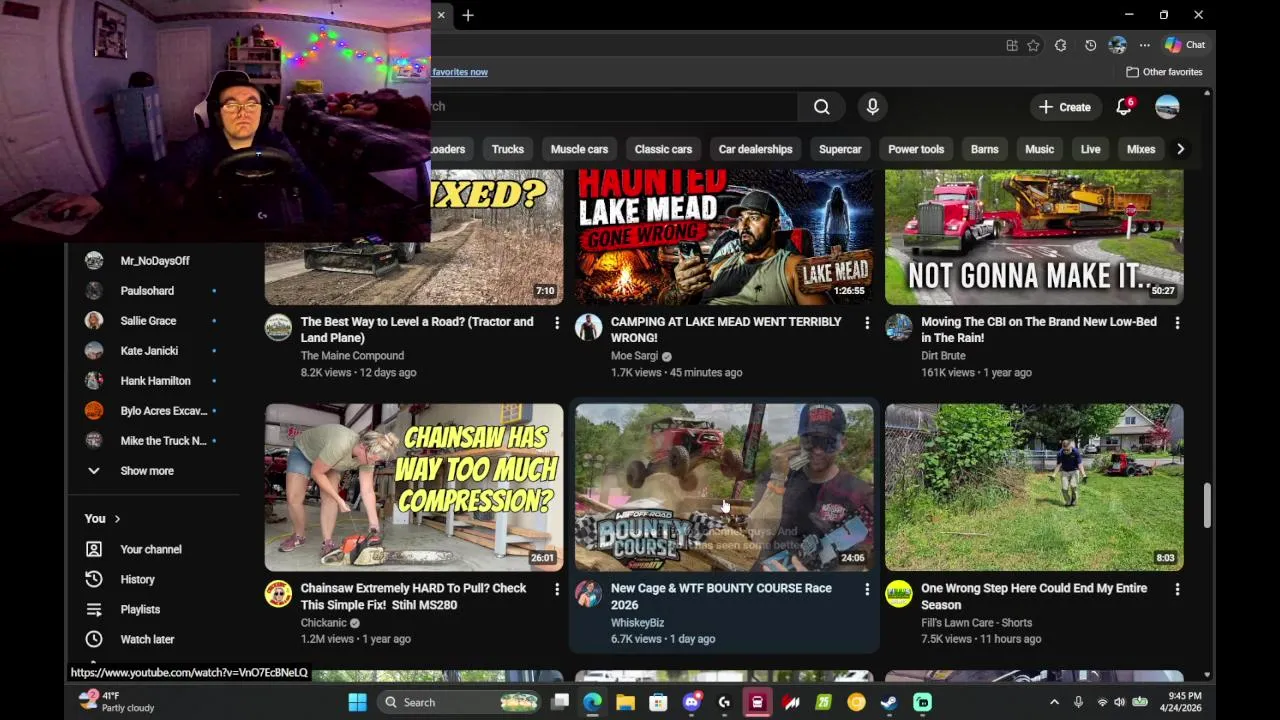Show hidden system tray icons
Image resolution: width=1280 pixels, height=720 pixels.
(1054, 702)
